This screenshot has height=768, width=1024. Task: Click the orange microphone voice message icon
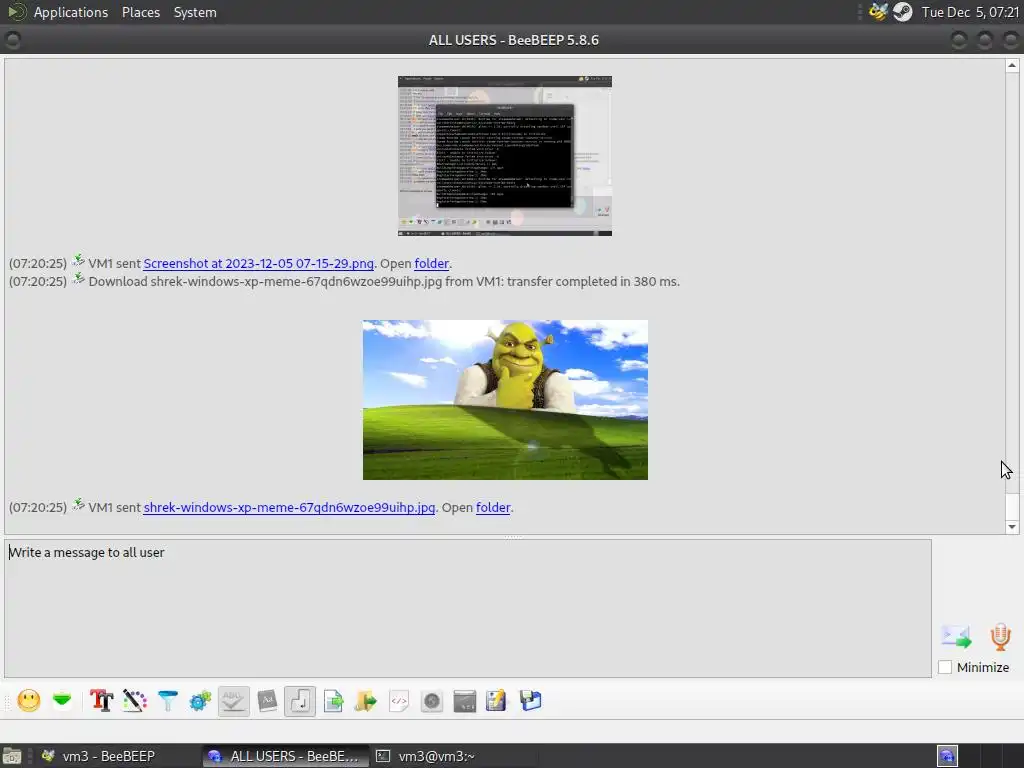(x=1000, y=637)
